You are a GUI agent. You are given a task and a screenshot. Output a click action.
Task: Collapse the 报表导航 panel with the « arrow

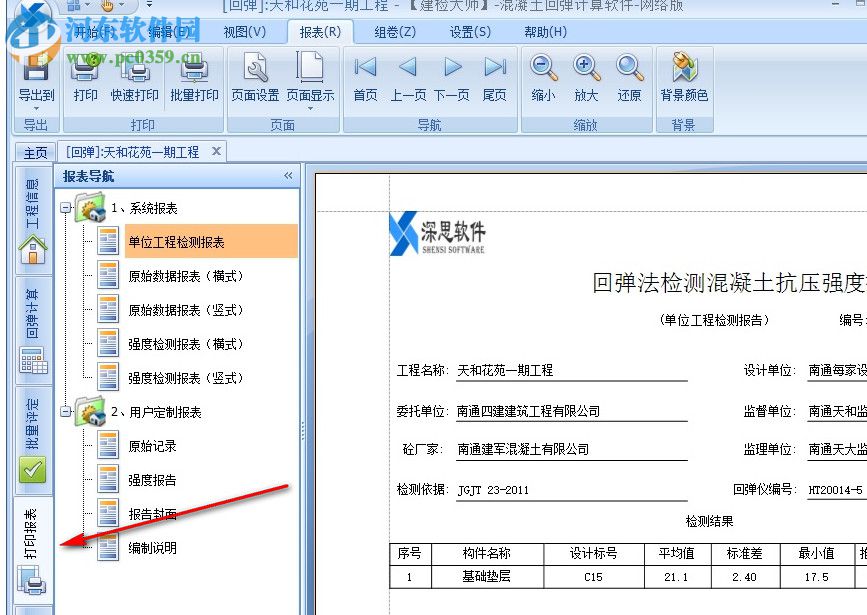pos(288,174)
